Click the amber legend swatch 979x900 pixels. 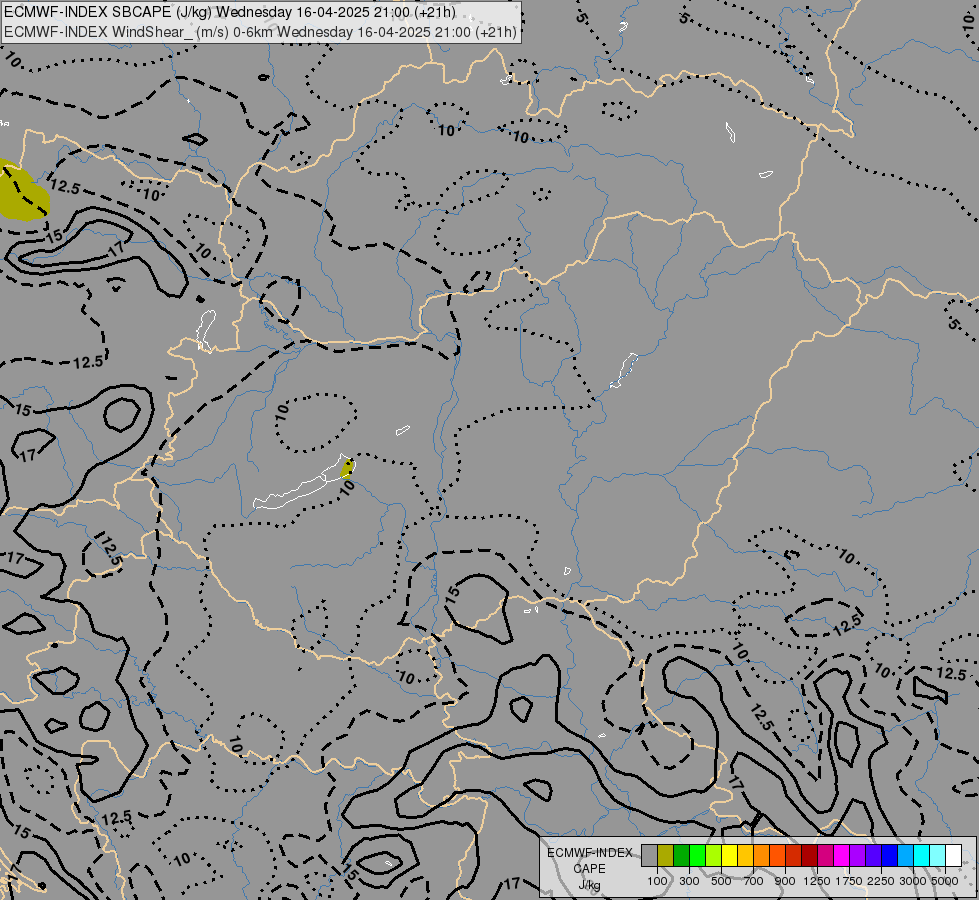(x=745, y=856)
